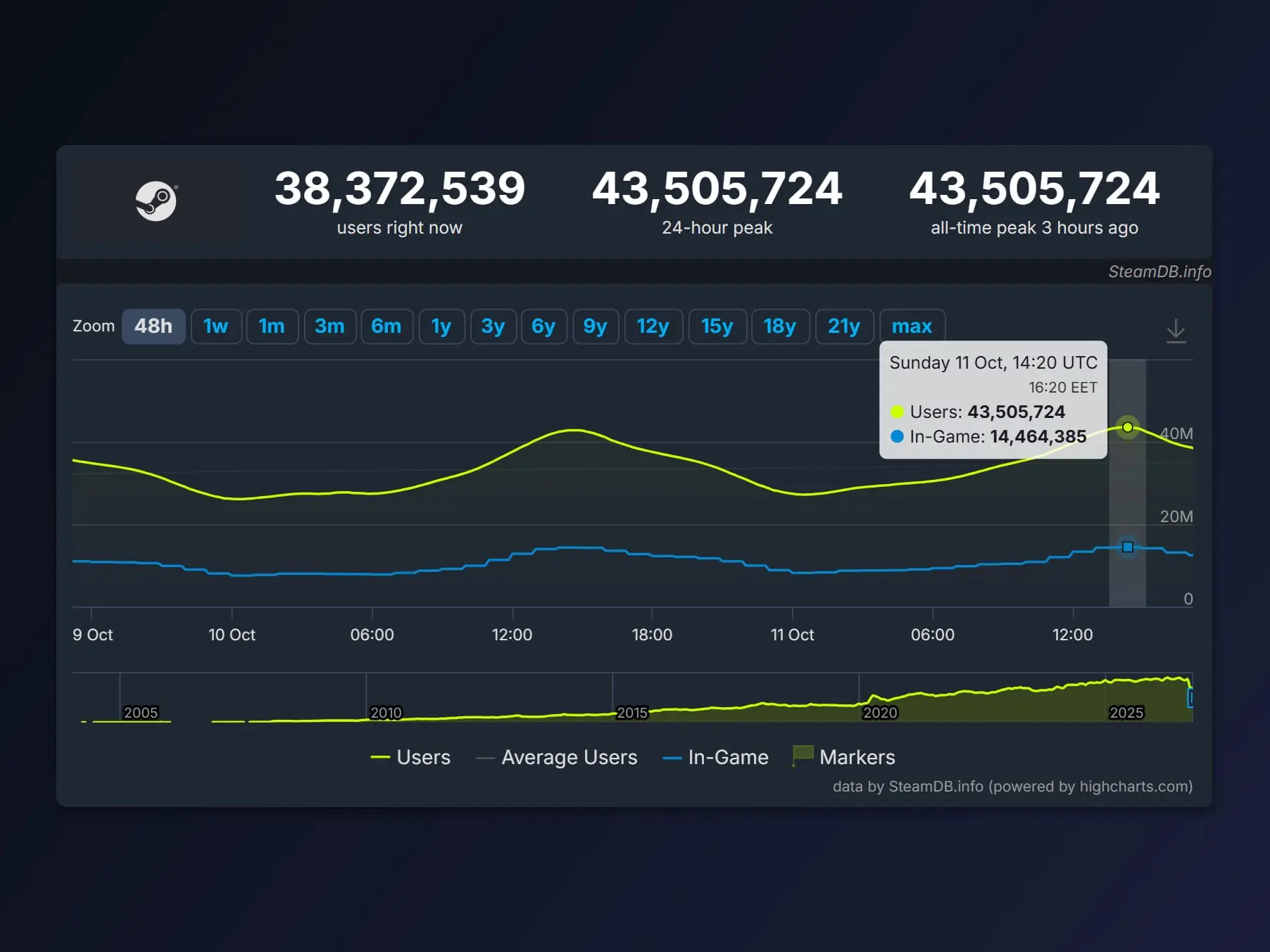Click the Users peak point marker
This screenshot has width=1270, height=952.
point(1128,427)
